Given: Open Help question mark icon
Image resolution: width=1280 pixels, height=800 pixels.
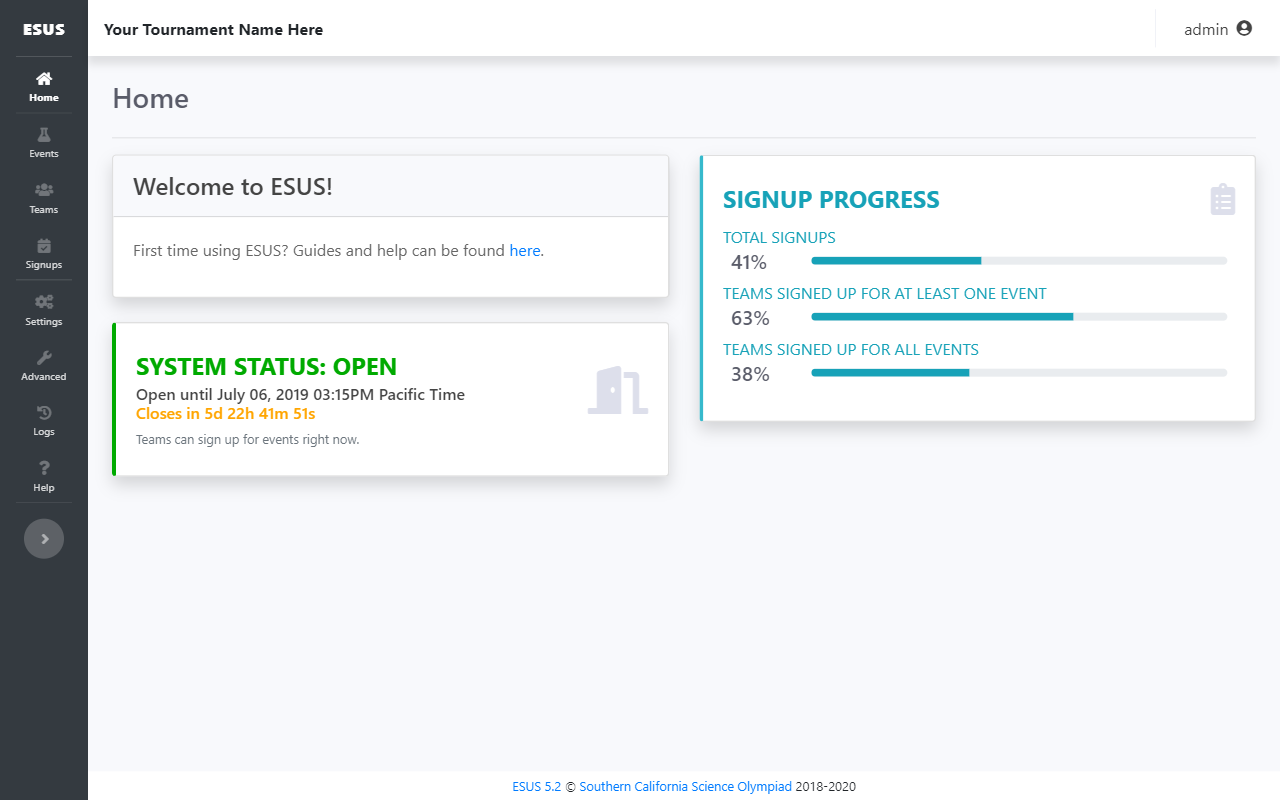Looking at the screenshot, I should 44,469.
